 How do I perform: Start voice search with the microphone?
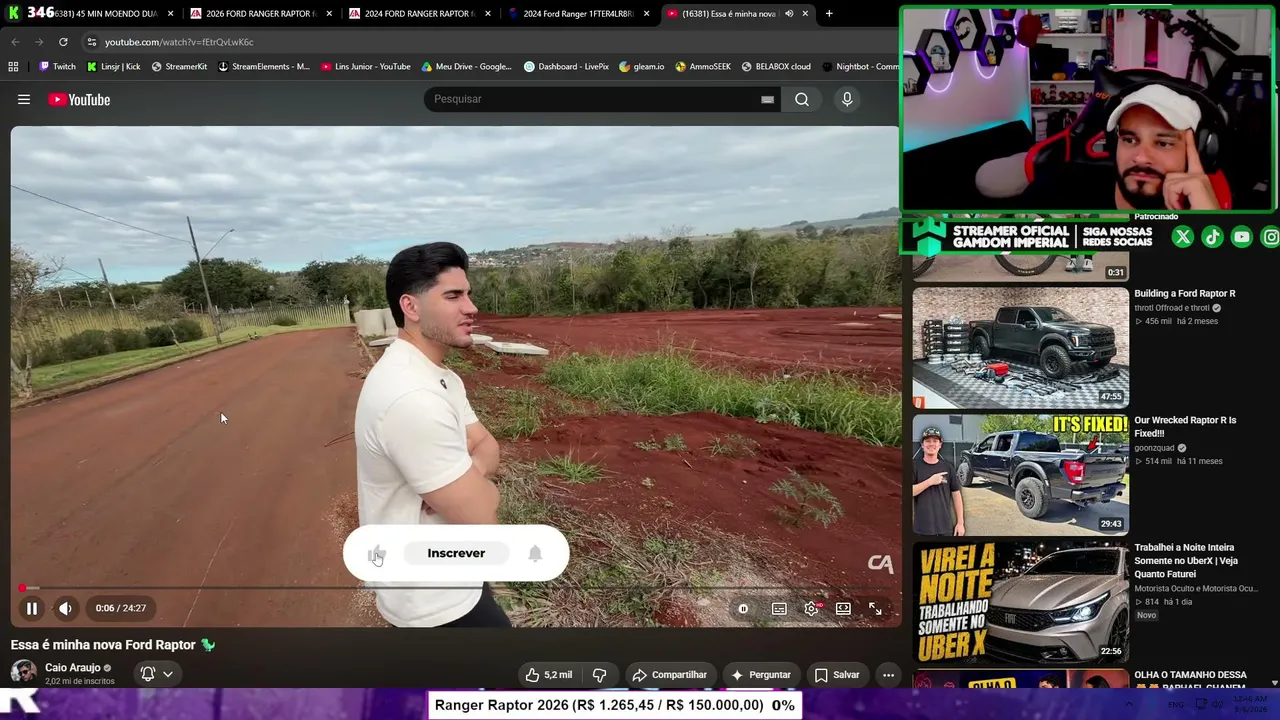click(847, 99)
